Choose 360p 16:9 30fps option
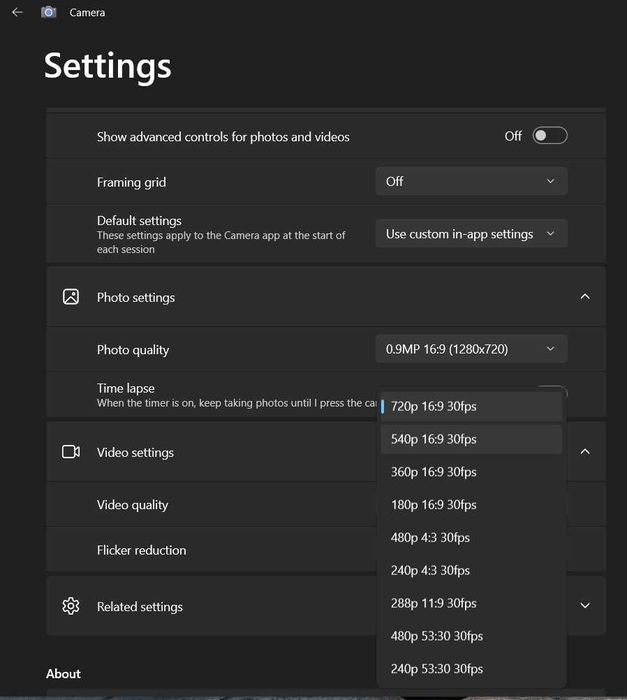 coord(471,472)
